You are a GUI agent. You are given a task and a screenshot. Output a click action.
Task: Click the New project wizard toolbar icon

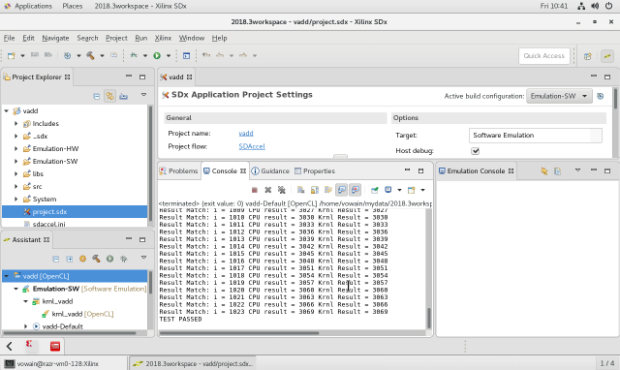pyautogui.click(x=11, y=56)
